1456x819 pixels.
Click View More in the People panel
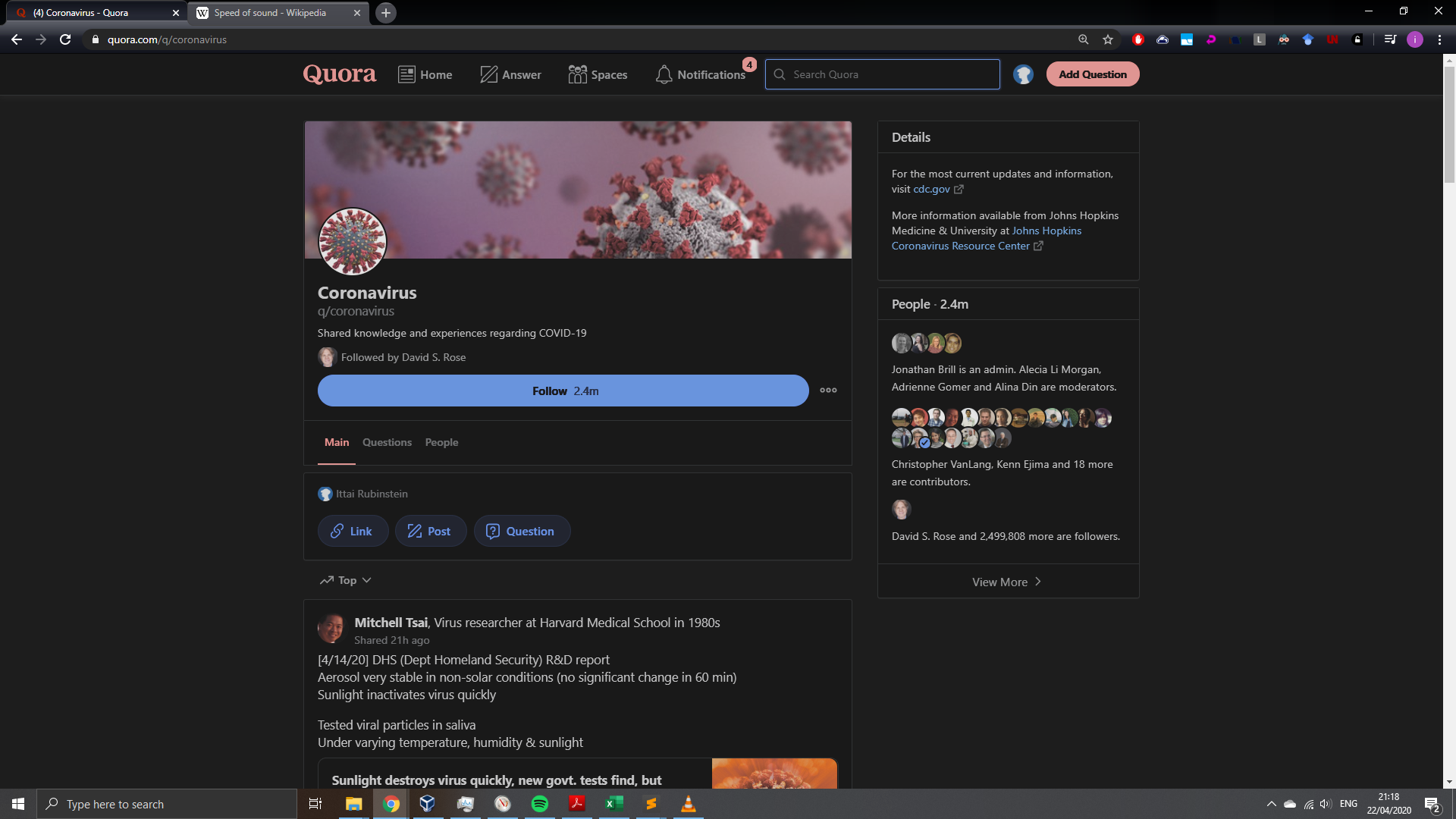1006,582
